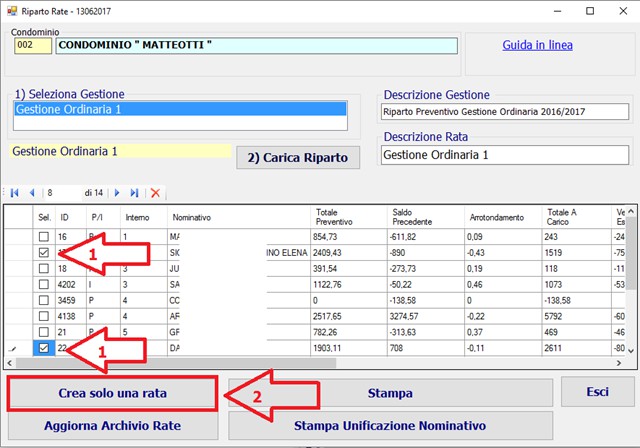
Task: Tick the checkbox for row ID 21
Action: pos(44,332)
